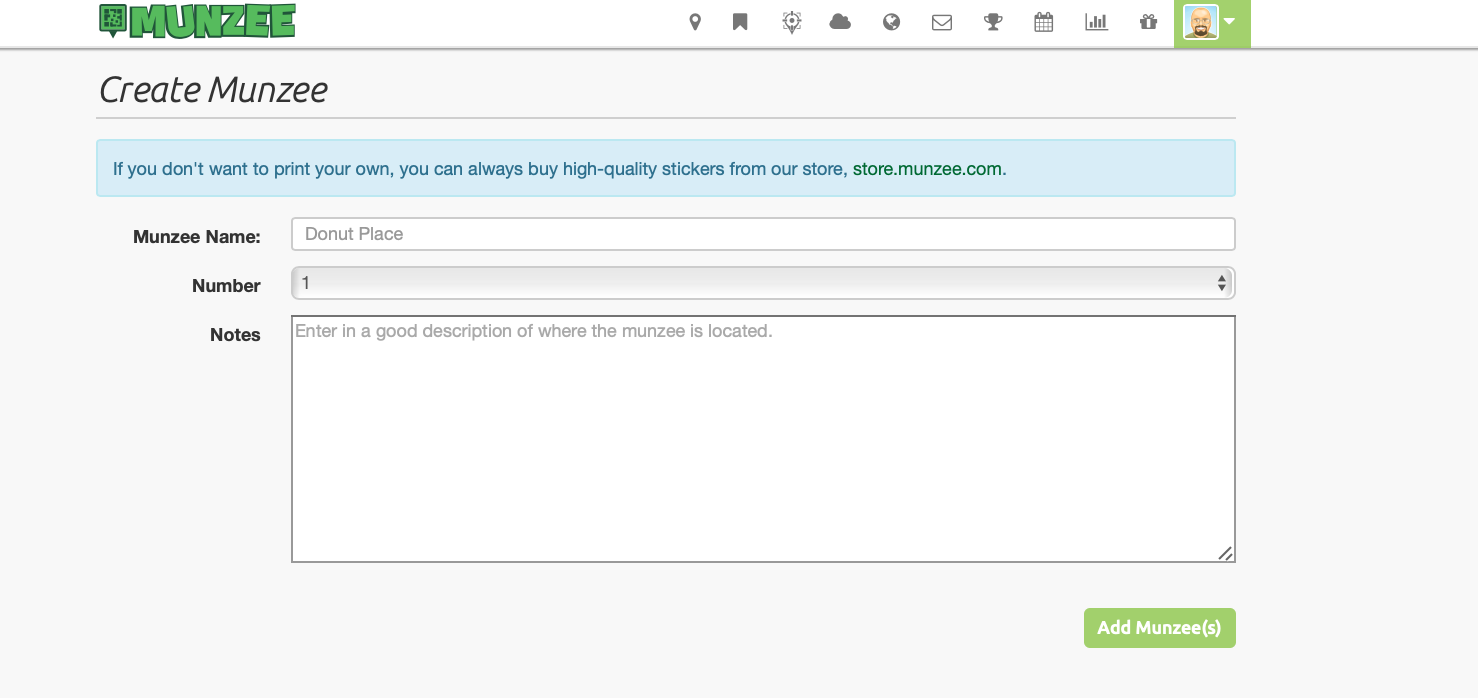The image size is (1478, 698).
Task: Click the Munzee logo
Action: (197, 21)
